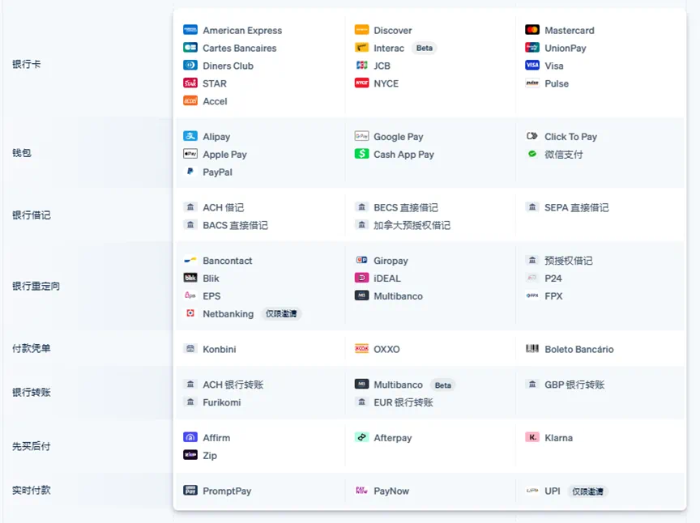The image size is (700, 523).
Task: Click the Interac logo icon
Action: coord(362,48)
